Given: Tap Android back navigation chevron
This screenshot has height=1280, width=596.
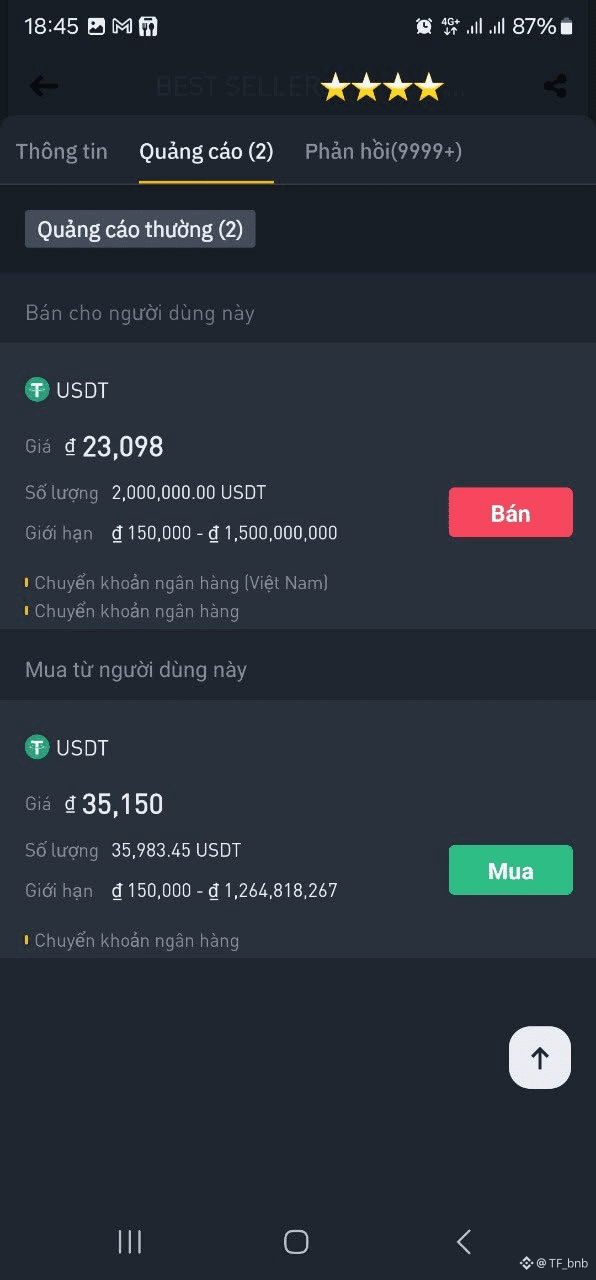Looking at the screenshot, I should coord(463,1241).
